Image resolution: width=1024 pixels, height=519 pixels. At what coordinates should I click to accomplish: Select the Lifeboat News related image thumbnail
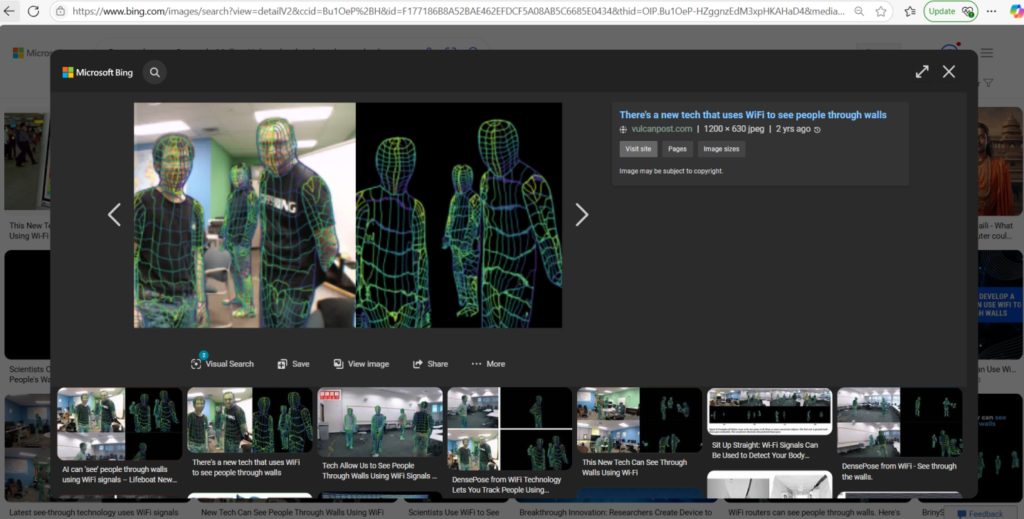click(x=119, y=423)
